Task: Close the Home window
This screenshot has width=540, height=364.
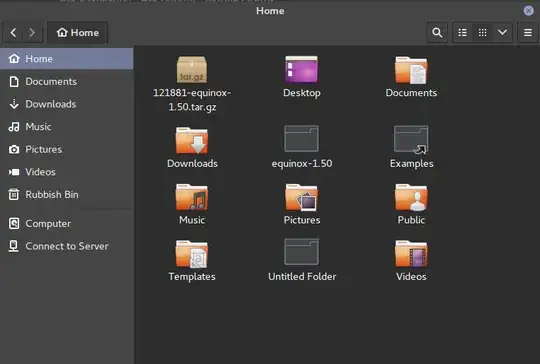Action: click(528, 11)
